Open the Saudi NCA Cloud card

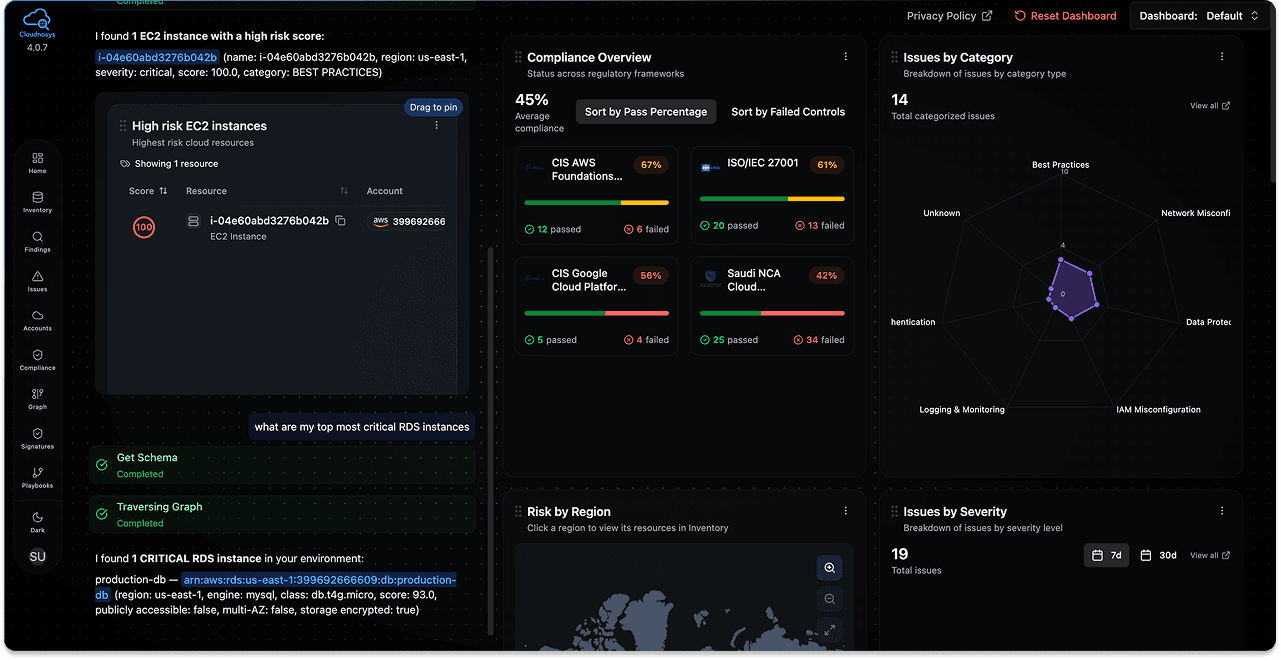(x=773, y=305)
